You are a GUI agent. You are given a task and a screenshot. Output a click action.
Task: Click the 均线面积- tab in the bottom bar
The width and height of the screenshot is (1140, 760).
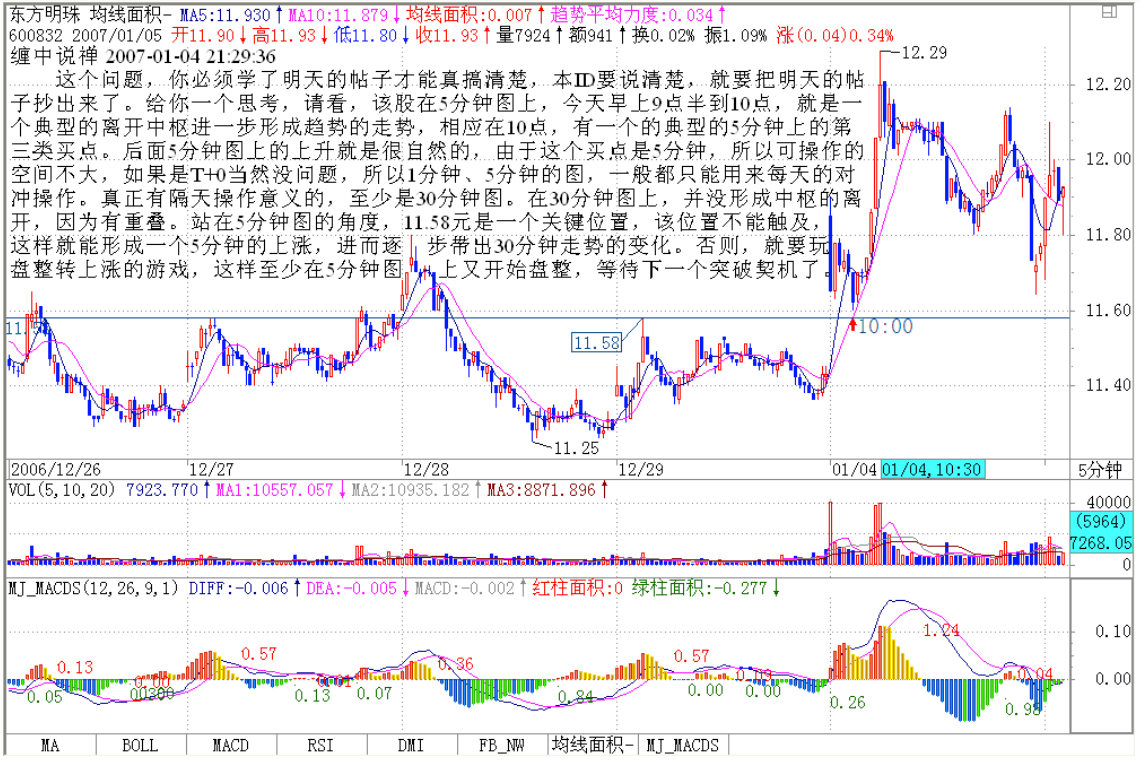(x=593, y=745)
